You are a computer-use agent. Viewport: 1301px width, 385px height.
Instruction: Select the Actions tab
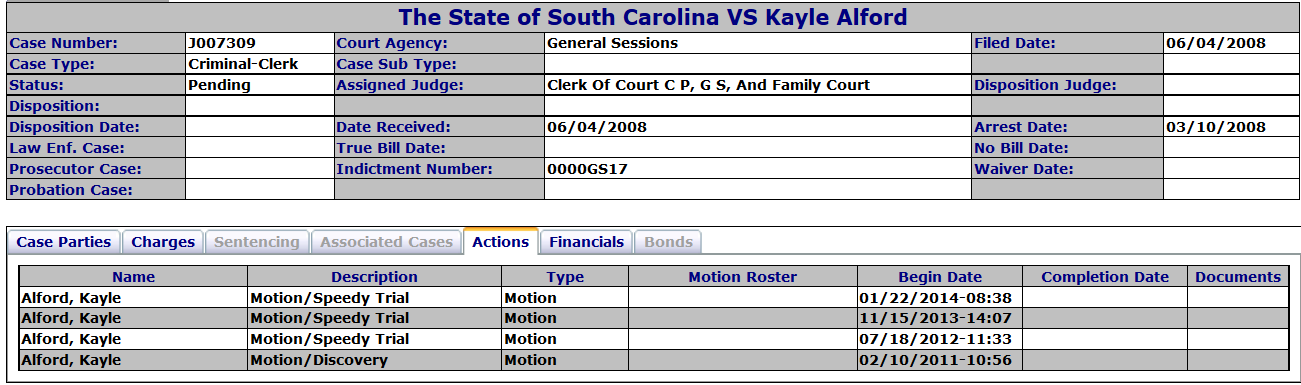500,241
